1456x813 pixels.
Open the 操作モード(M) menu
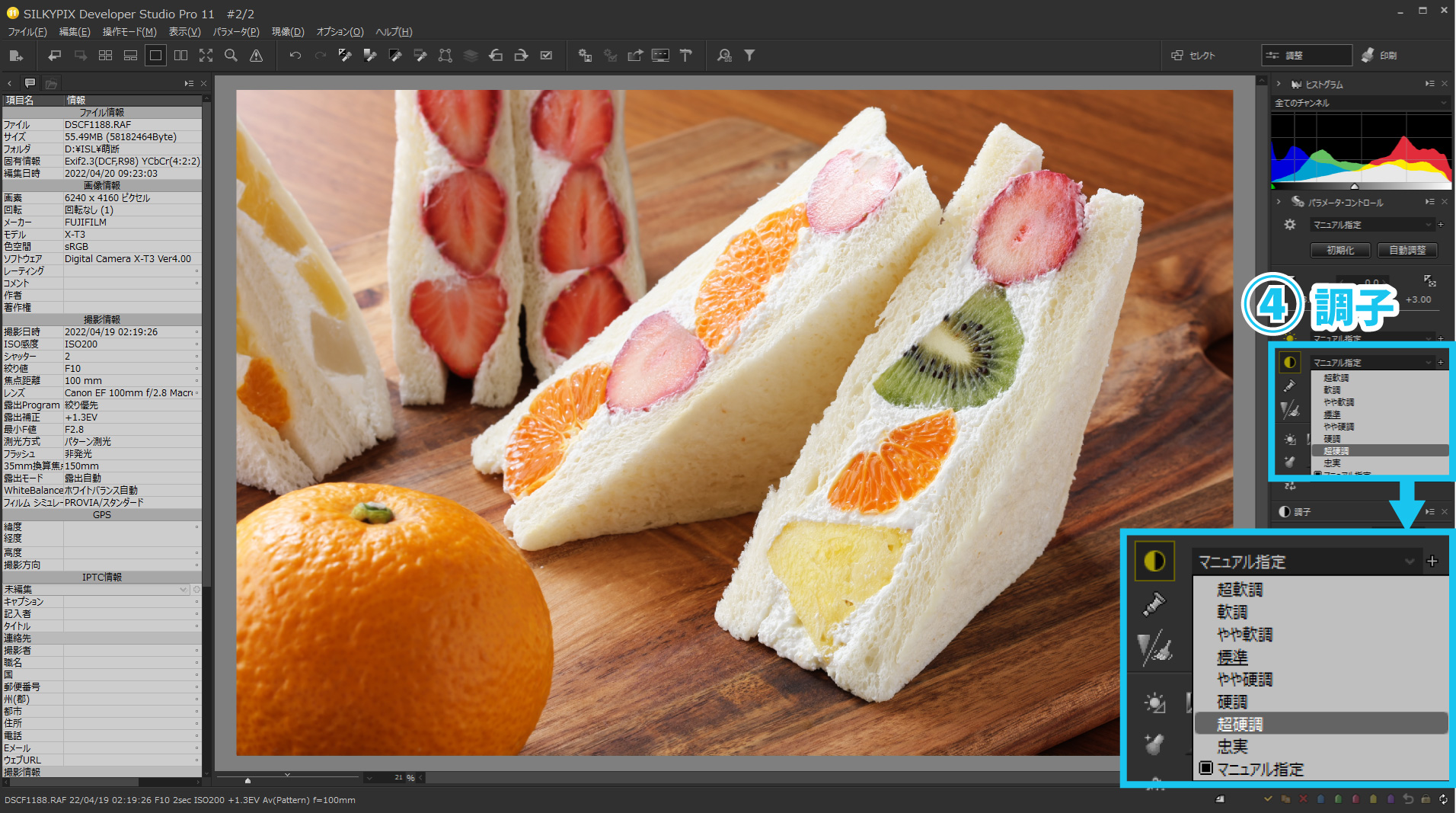(x=129, y=32)
